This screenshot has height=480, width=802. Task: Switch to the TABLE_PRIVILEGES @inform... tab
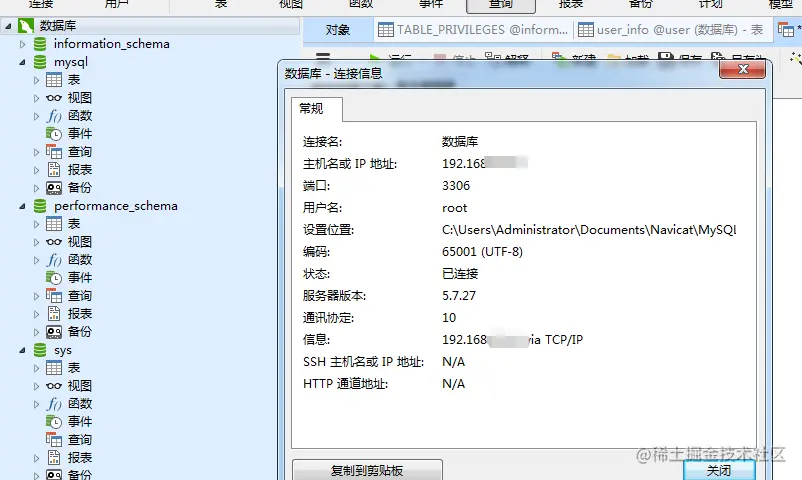tap(473, 30)
